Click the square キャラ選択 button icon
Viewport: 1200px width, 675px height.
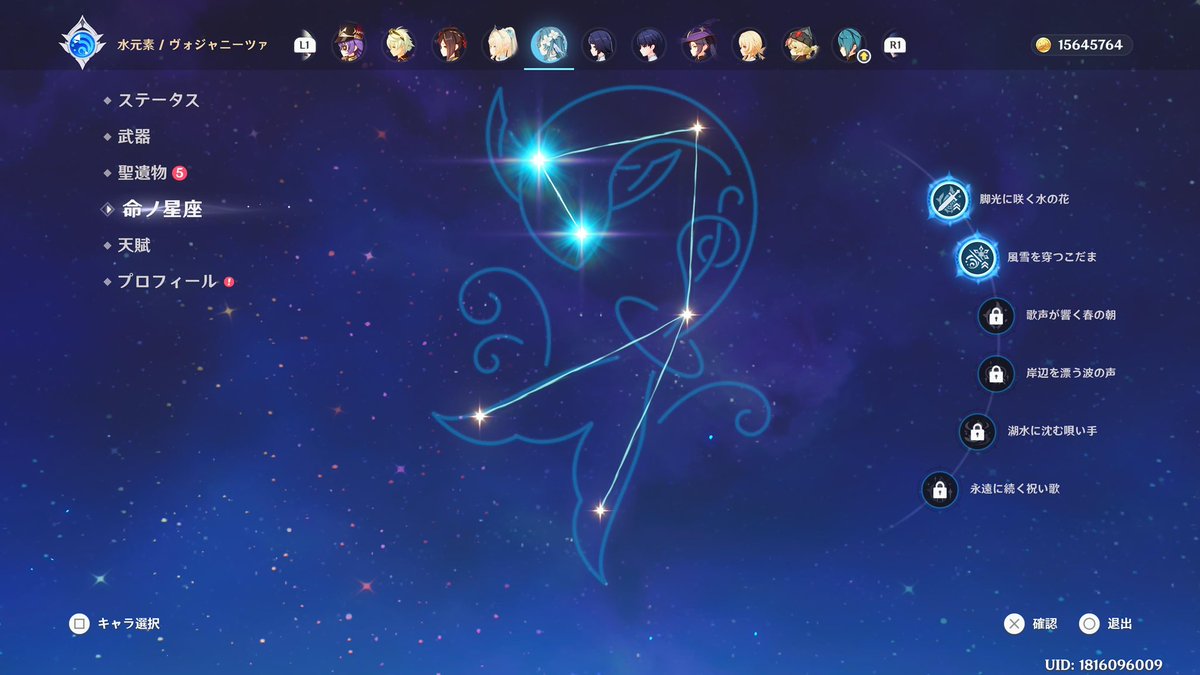pos(79,624)
